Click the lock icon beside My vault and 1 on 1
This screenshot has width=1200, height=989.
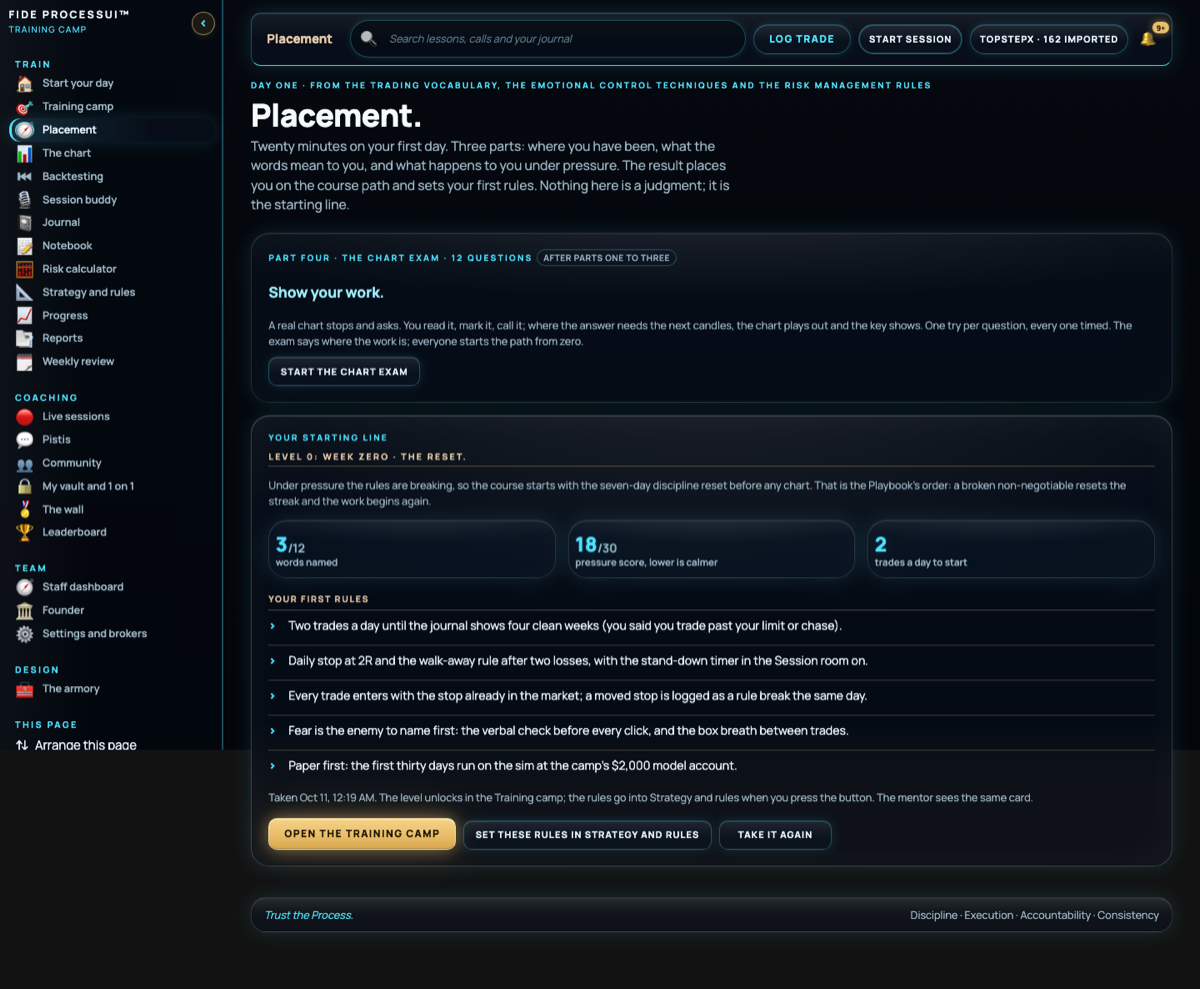click(x=25, y=486)
